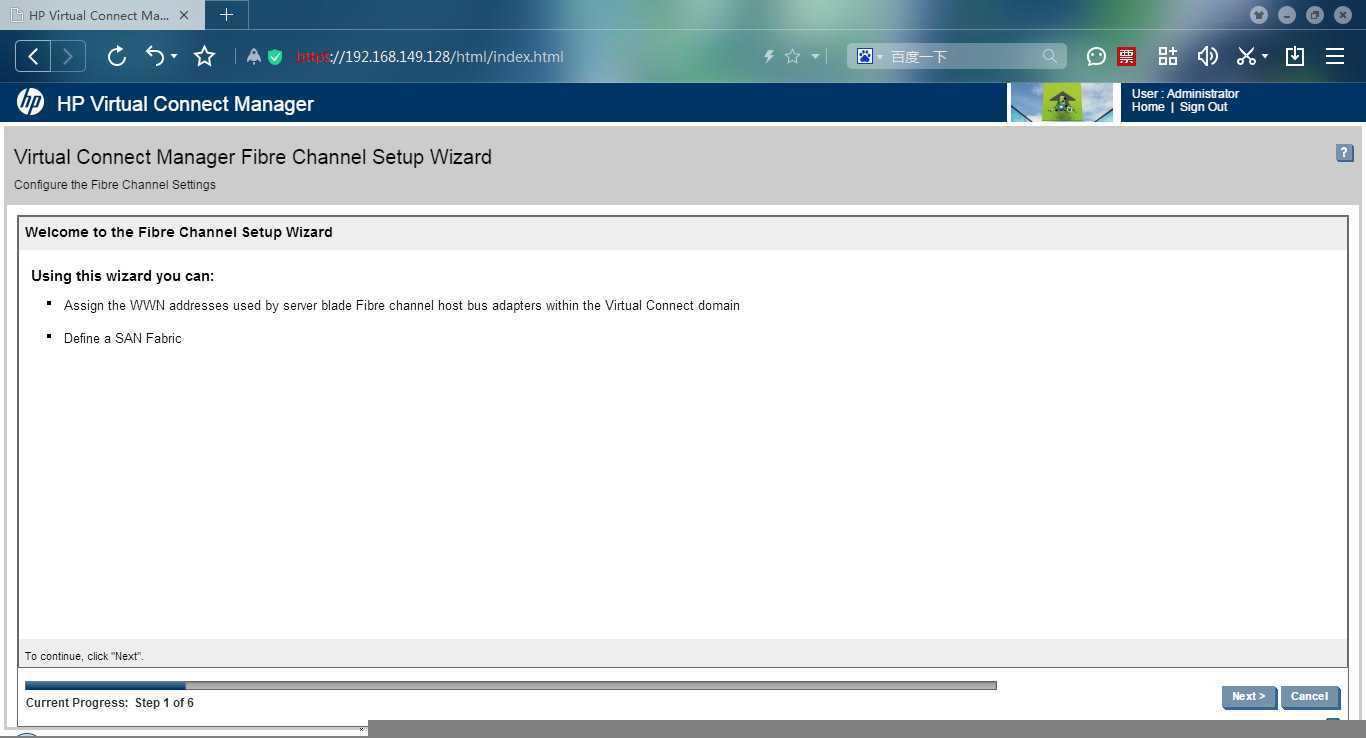This screenshot has width=1366, height=738.
Task: Click the 'Current Progress: Step 1 of 6' text
Action: pos(110,703)
